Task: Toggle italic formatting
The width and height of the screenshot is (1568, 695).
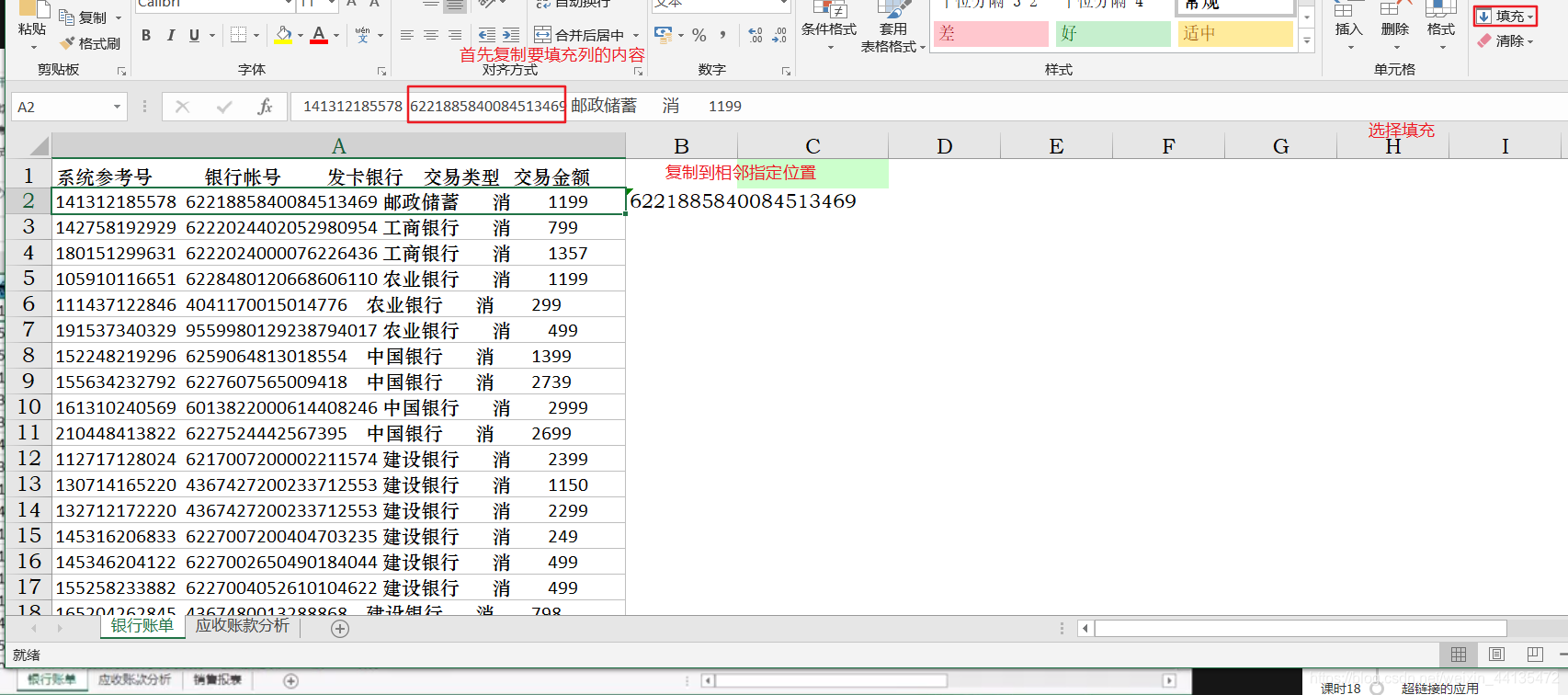Action: [x=170, y=35]
